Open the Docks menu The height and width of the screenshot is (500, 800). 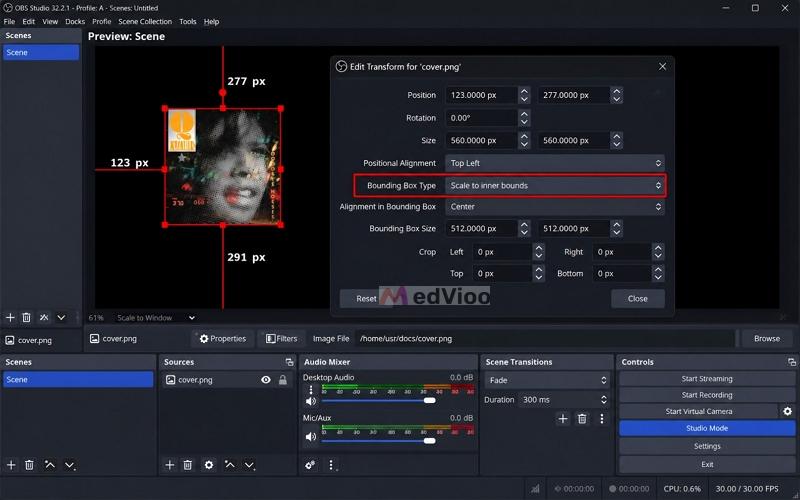75,21
